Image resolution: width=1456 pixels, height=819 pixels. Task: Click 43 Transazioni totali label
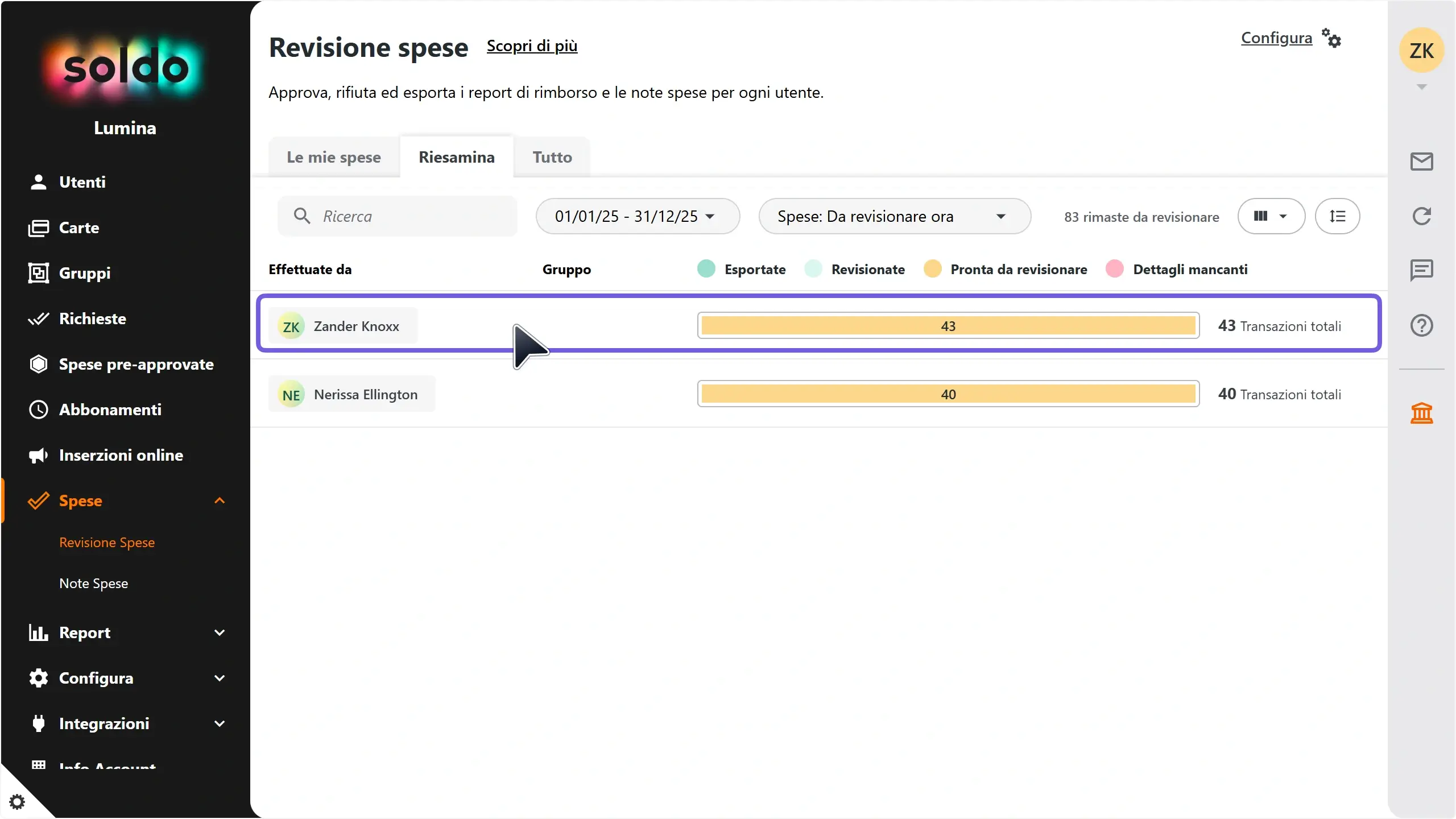tap(1280, 326)
